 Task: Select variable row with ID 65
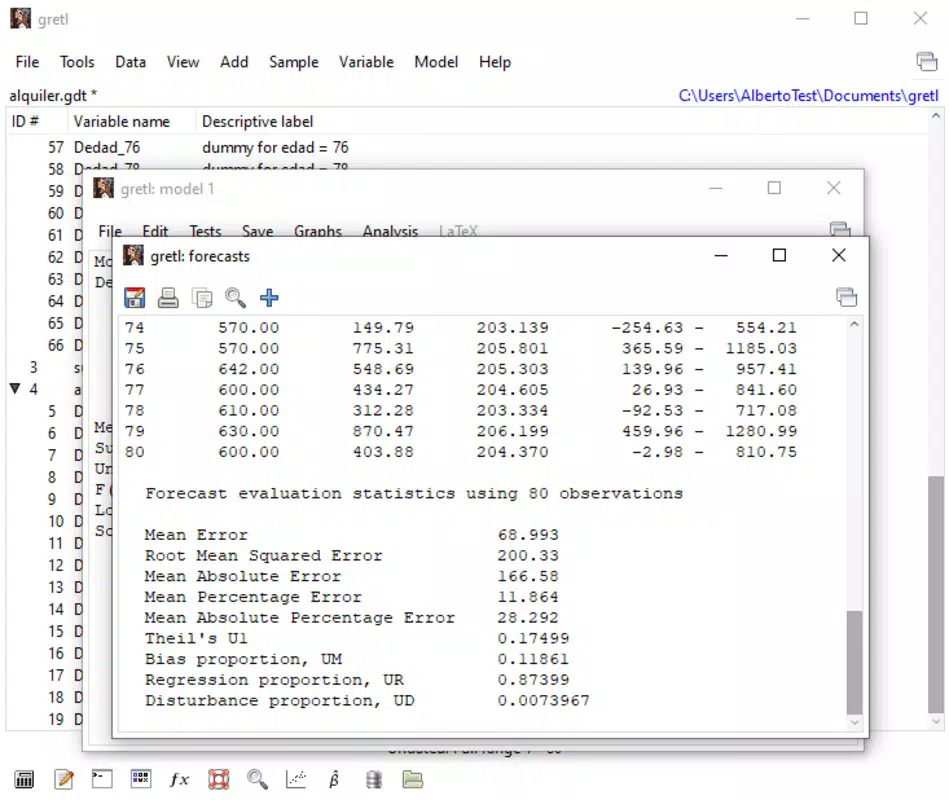click(45, 323)
